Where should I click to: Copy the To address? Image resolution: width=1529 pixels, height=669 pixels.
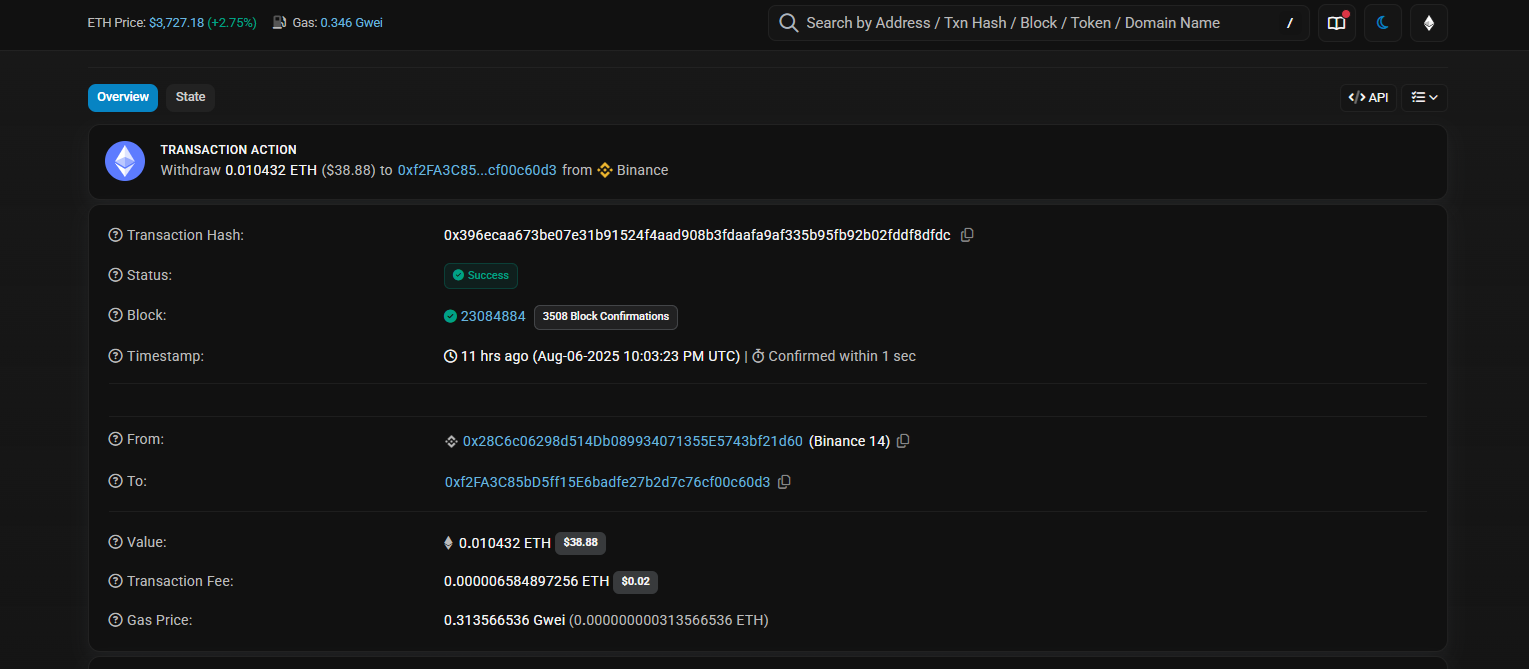tap(784, 482)
